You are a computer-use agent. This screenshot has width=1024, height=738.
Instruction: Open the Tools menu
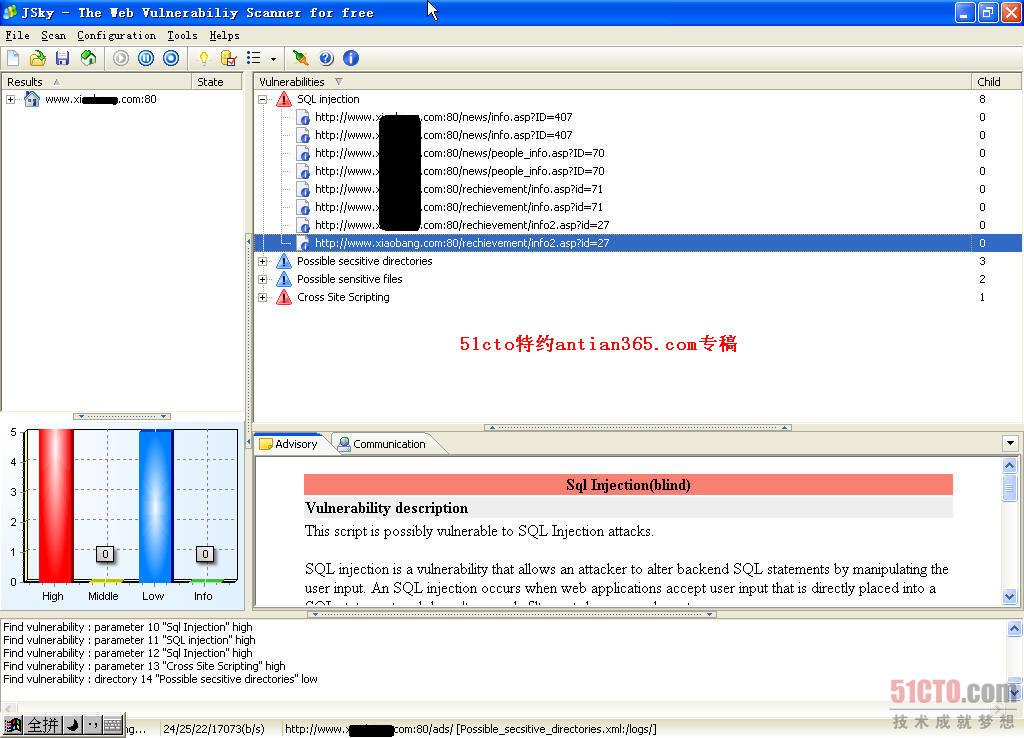pyautogui.click(x=182, y=35)
